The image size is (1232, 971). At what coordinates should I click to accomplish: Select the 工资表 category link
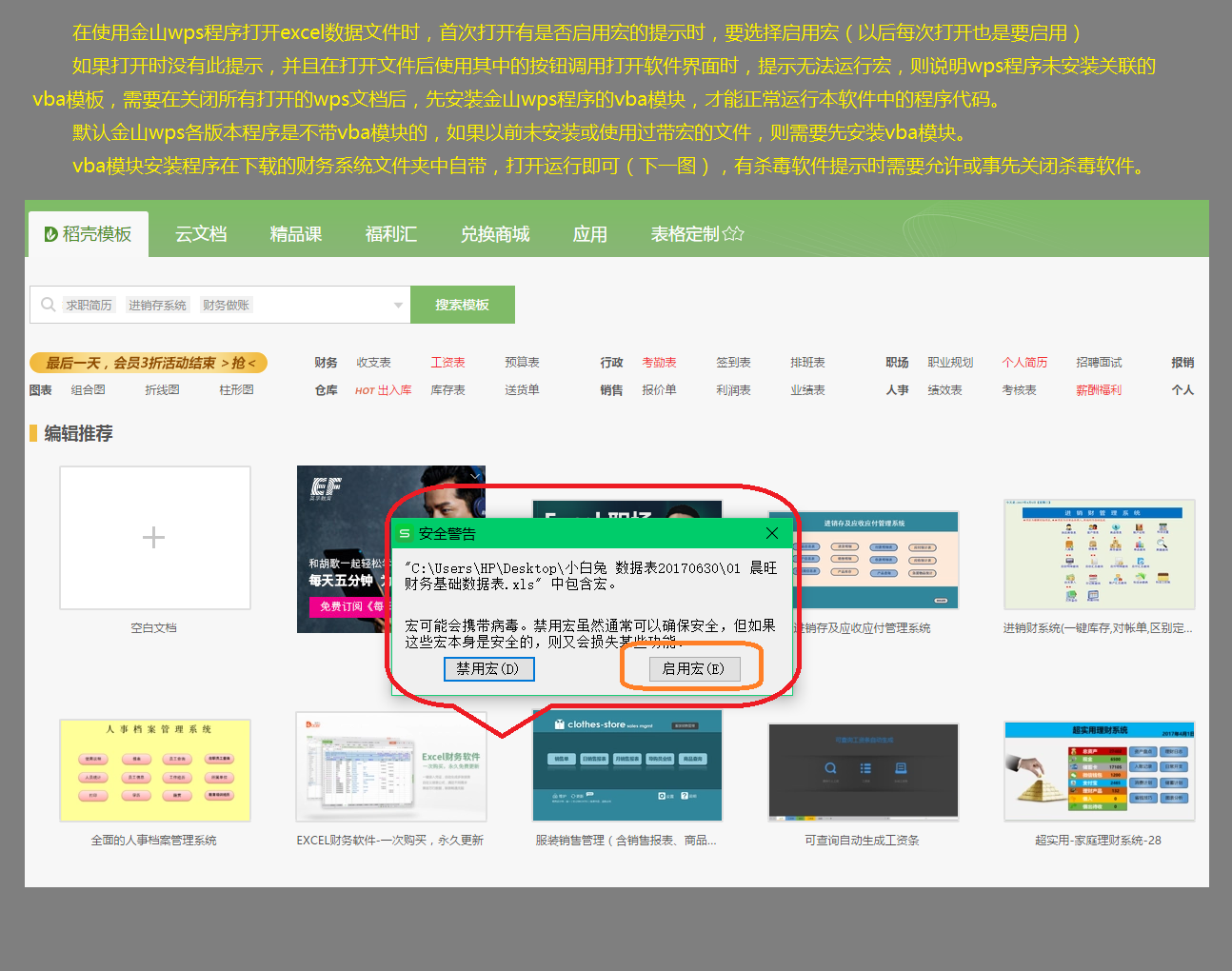pyautogui.click(x=447, y=362)
